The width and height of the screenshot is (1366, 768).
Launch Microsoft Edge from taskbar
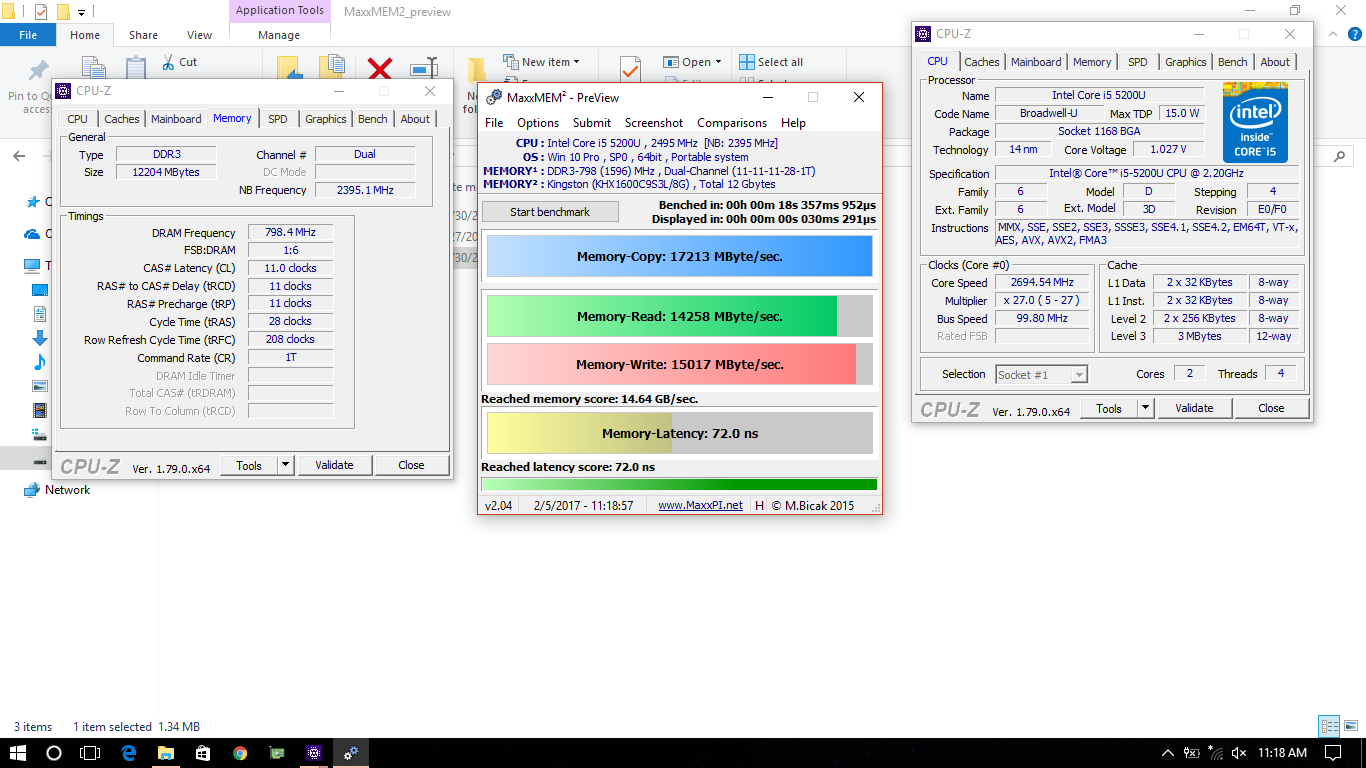point(129,753)
